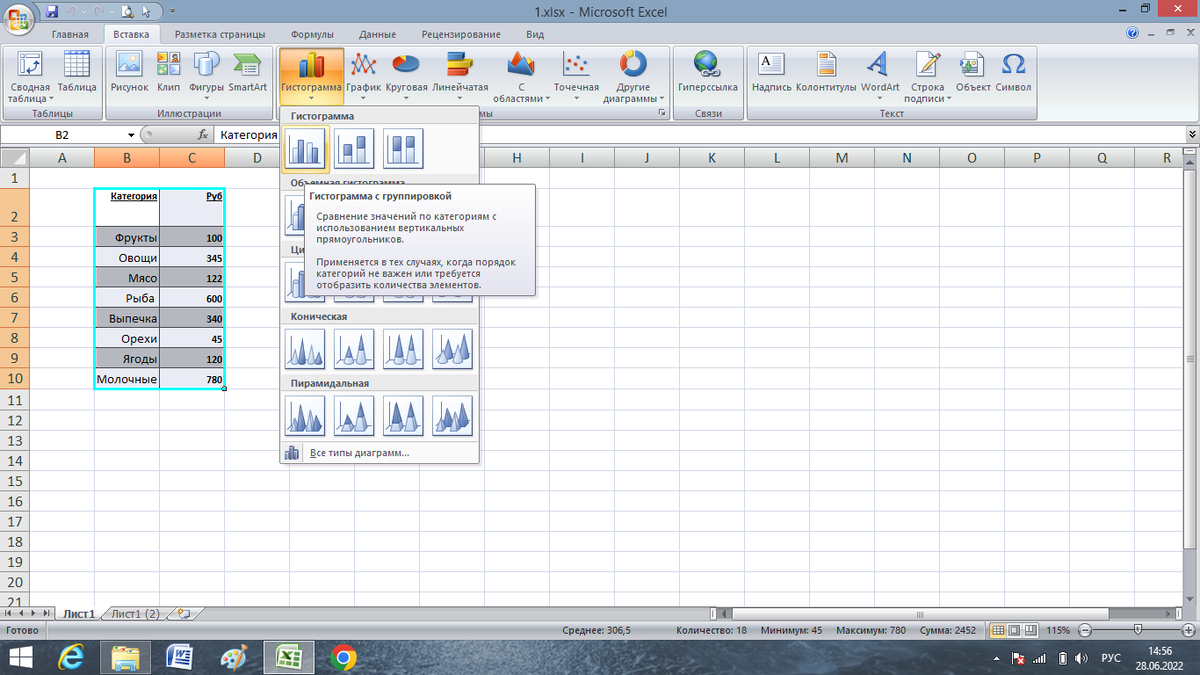Screen dimensions: 1200x675
Task: Zoom in with the plus button
Action: click(x=1189, y=631)
